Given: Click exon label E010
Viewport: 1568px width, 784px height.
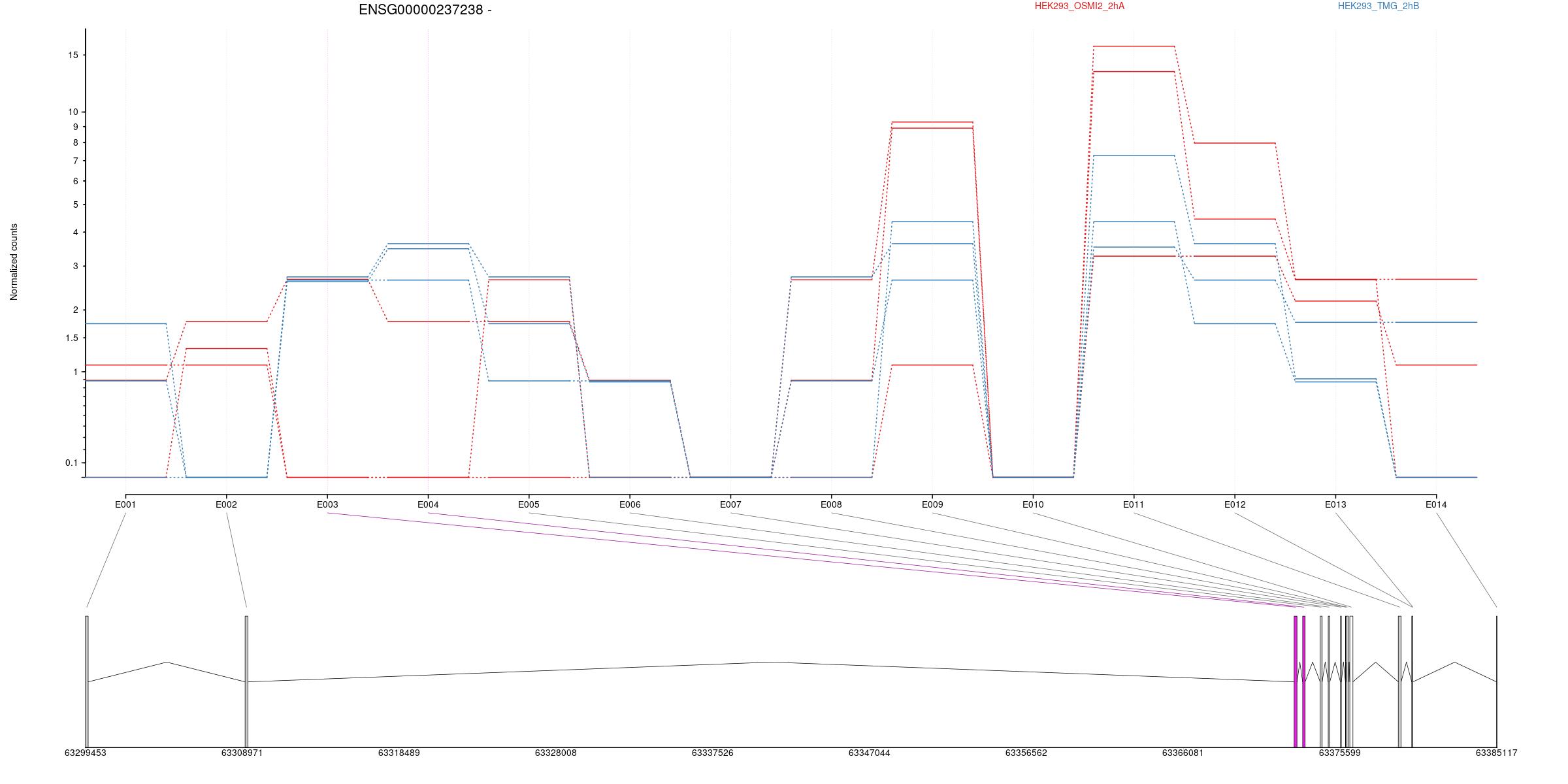Looking at the screenshot, I should pyautogui.click(x=1033, y=504).
